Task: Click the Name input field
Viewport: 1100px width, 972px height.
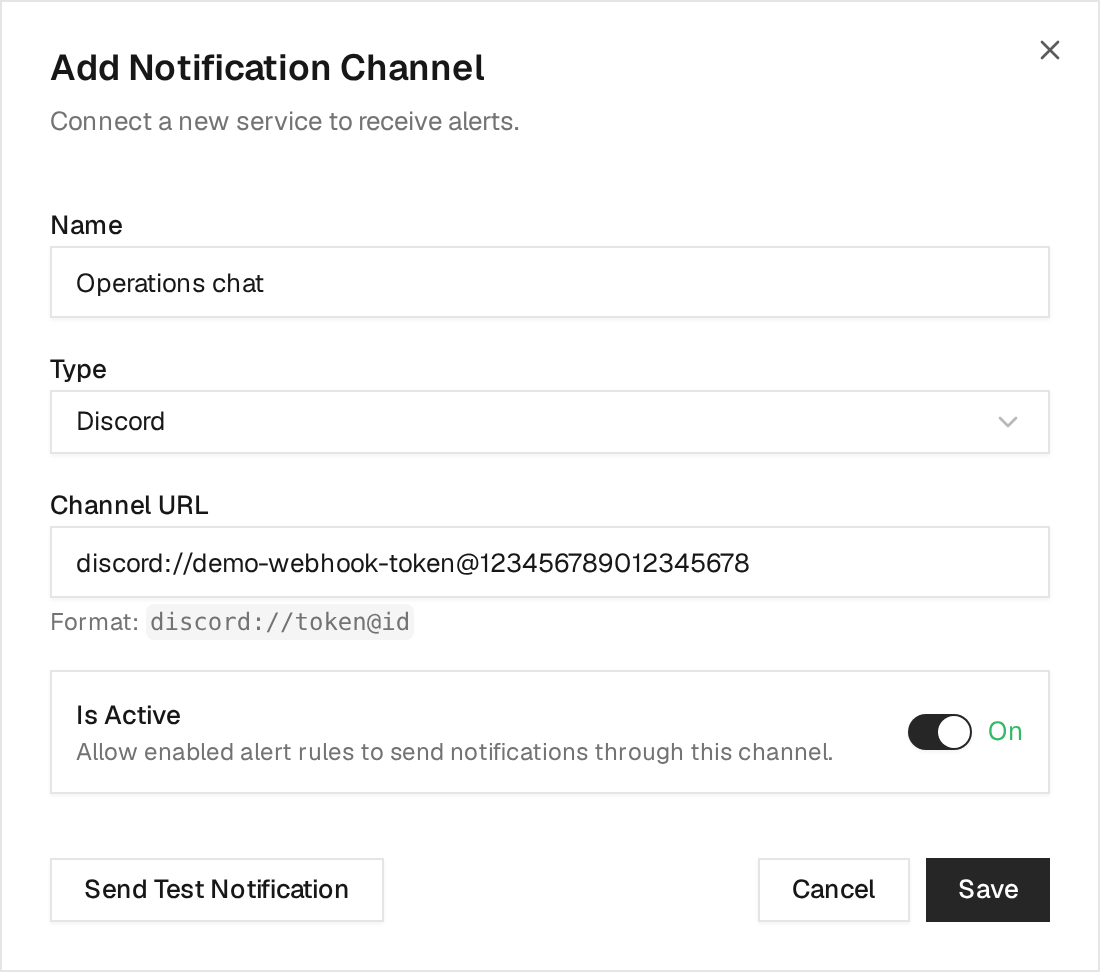Action: click(550, 282)
